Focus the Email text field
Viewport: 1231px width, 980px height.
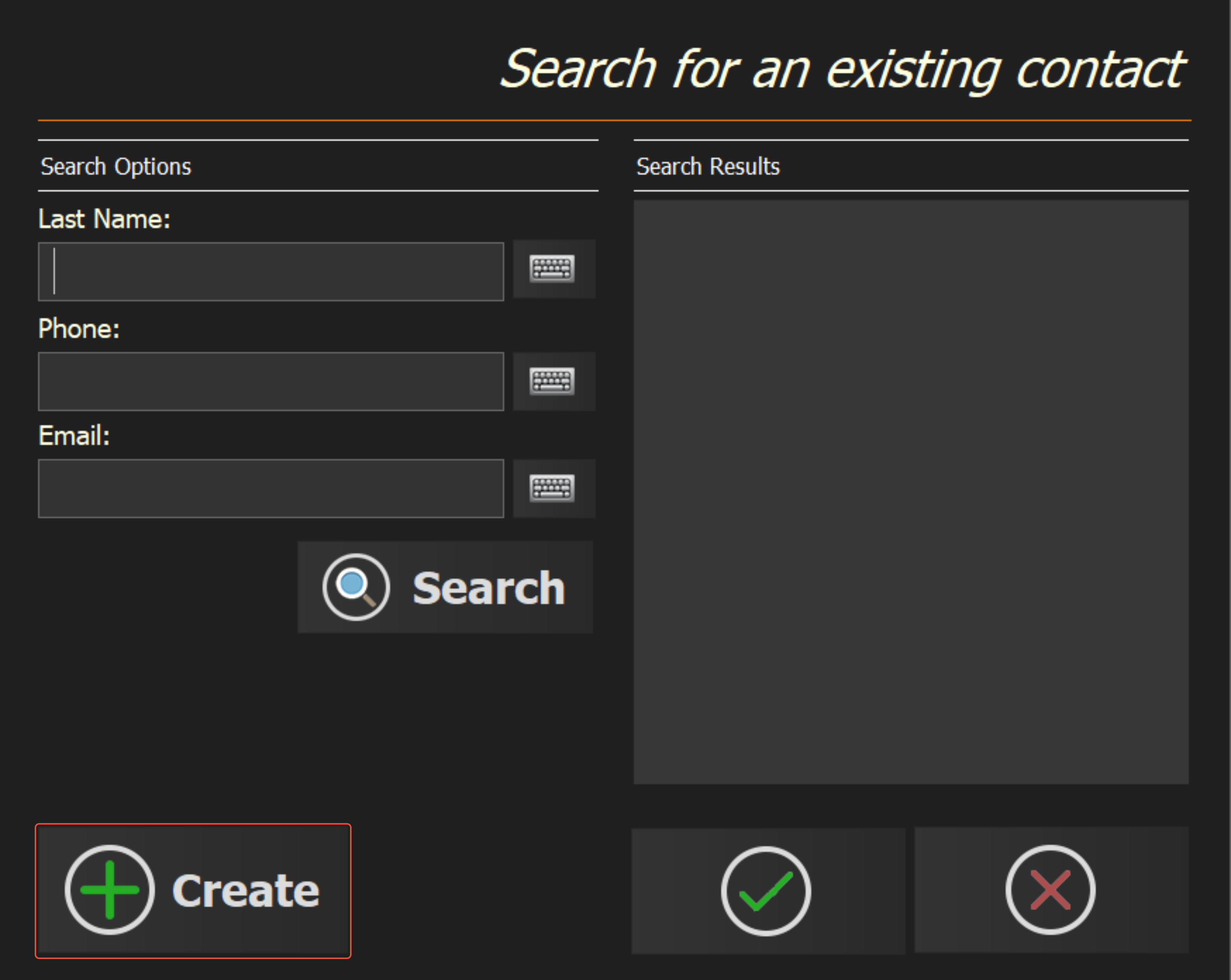point(271,488)
